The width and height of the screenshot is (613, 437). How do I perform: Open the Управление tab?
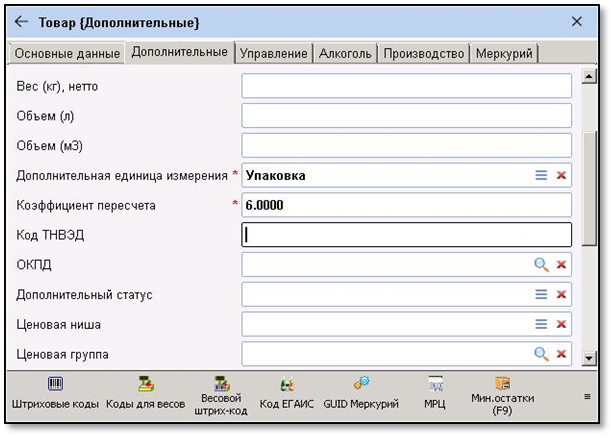tap(274, 54)
